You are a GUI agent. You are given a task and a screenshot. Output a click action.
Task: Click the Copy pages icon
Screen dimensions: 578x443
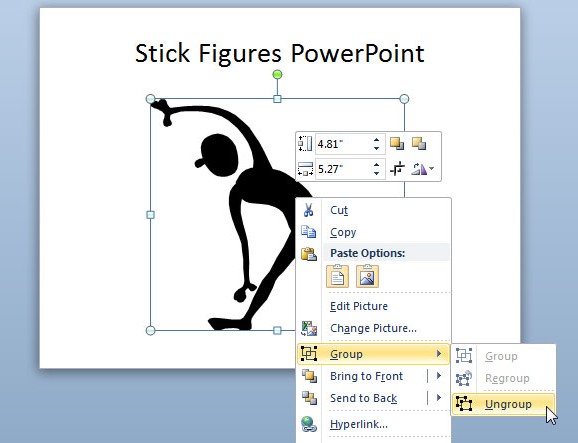coord(309,232)
